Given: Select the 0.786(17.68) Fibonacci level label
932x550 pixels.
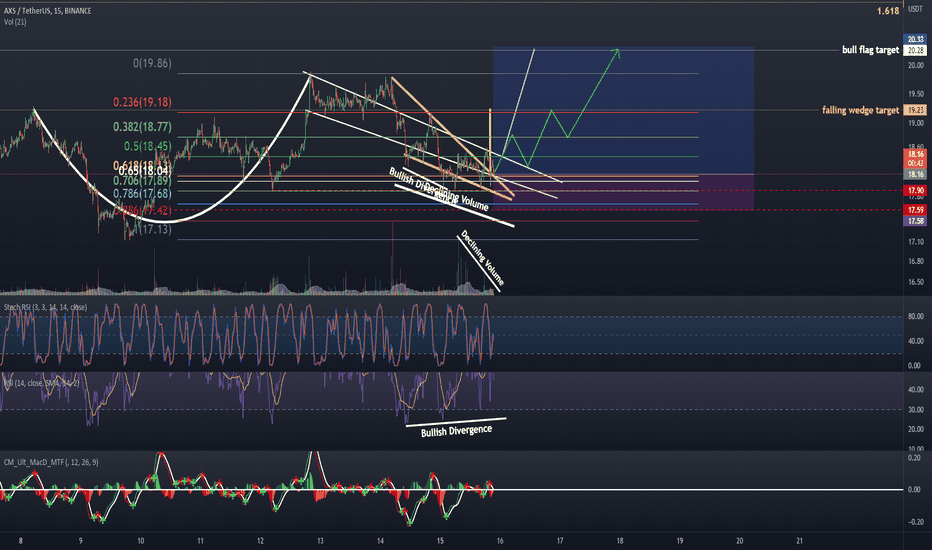Looking at the screenshot, I should [143, 193].
